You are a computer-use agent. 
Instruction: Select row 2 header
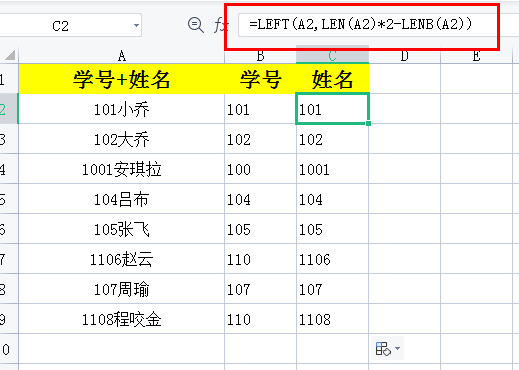point(9,109)
